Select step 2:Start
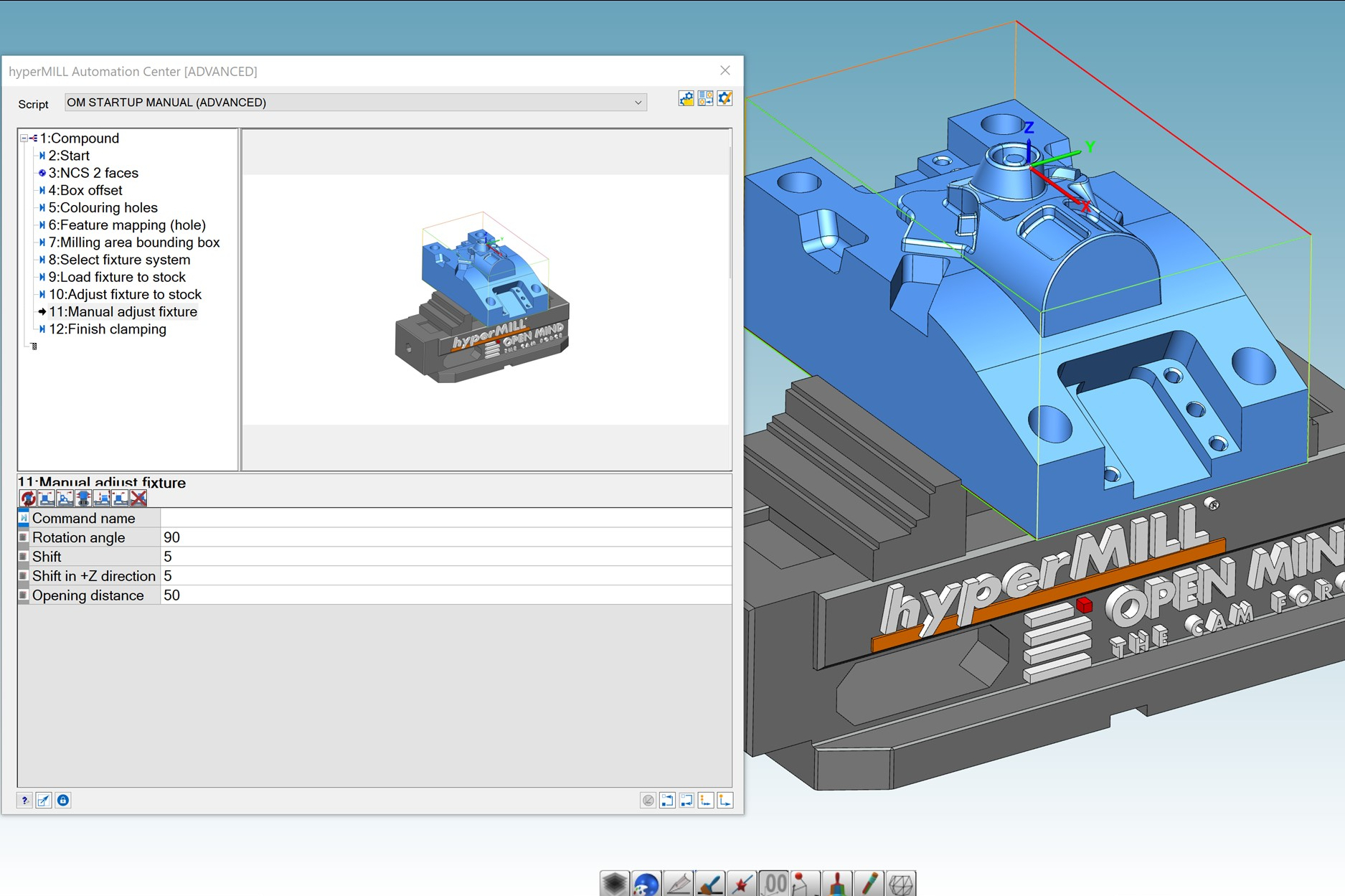 (69, 156)
